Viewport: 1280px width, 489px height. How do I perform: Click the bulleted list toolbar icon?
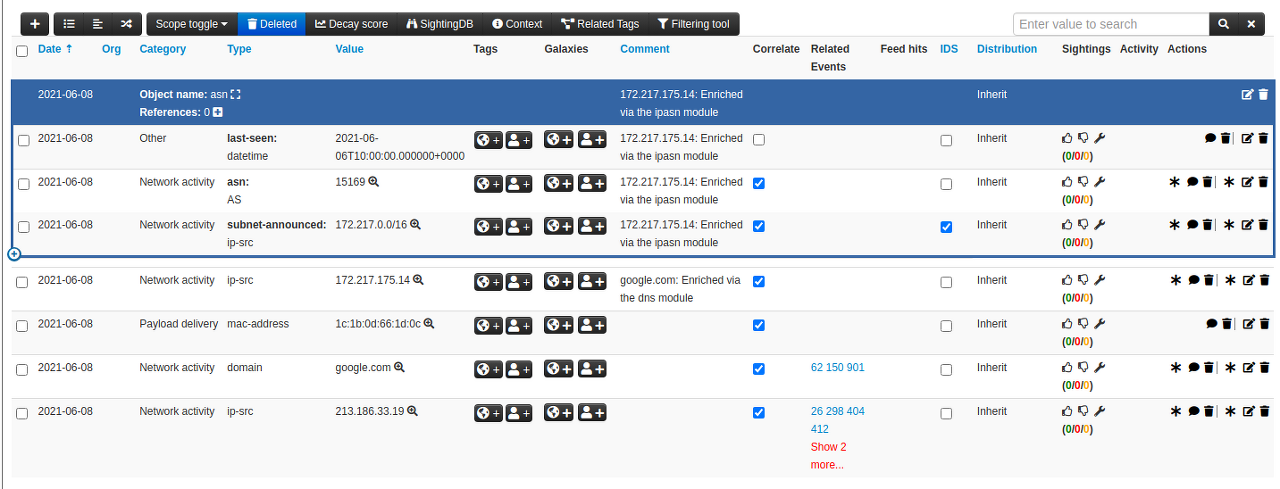click(x=69, y=24)
